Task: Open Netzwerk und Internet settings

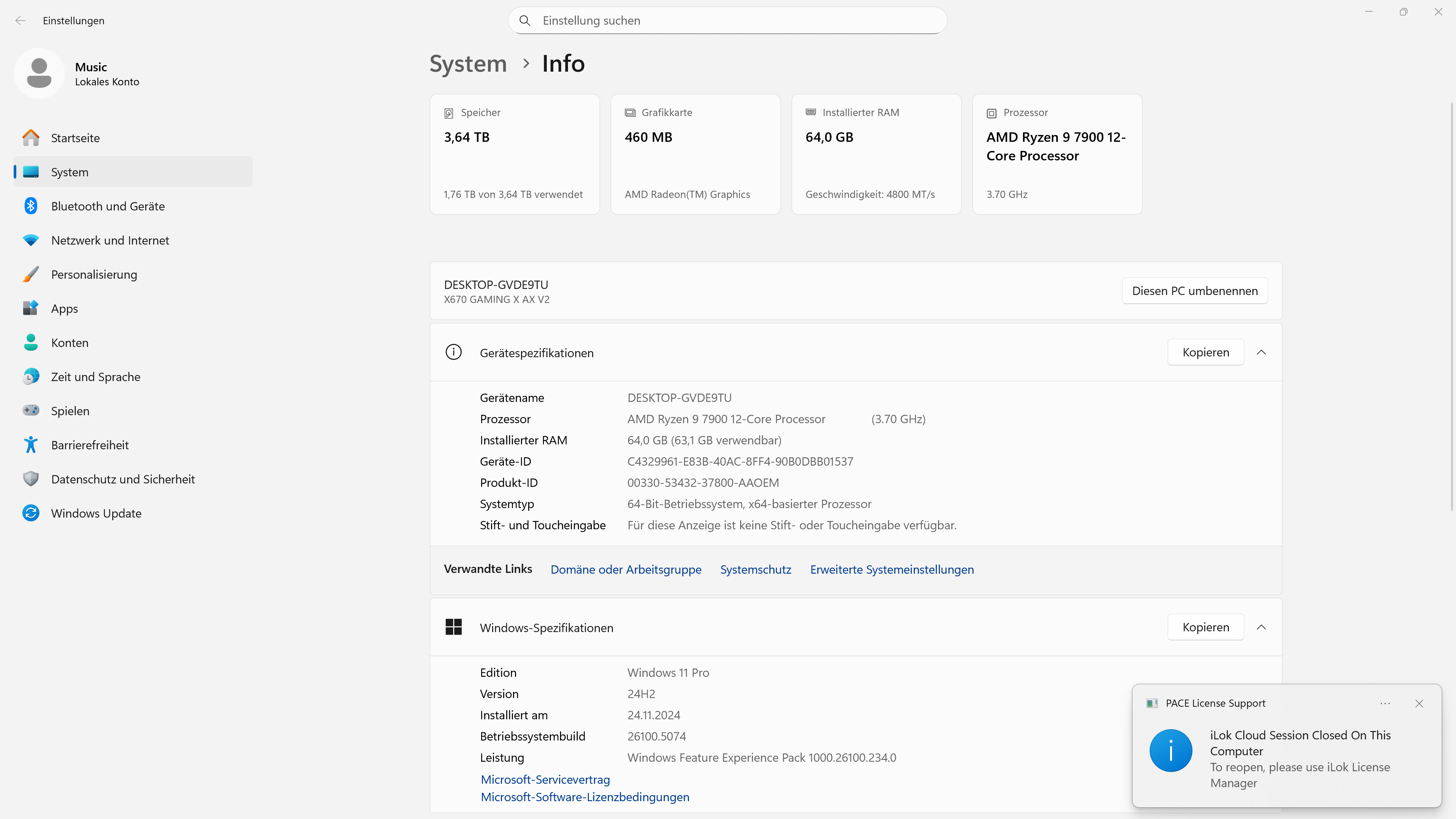Action: coord(133,240)
